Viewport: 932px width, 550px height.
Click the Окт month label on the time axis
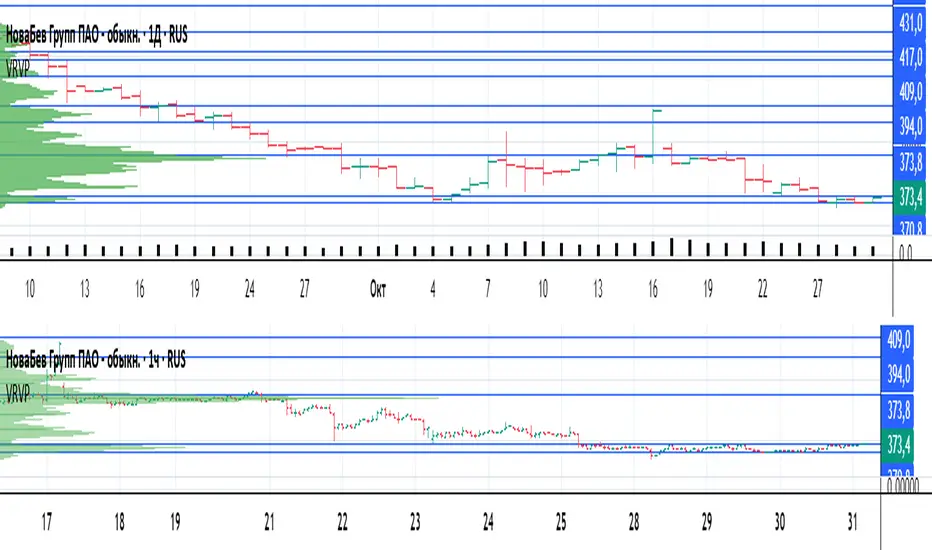click(378, 290)
